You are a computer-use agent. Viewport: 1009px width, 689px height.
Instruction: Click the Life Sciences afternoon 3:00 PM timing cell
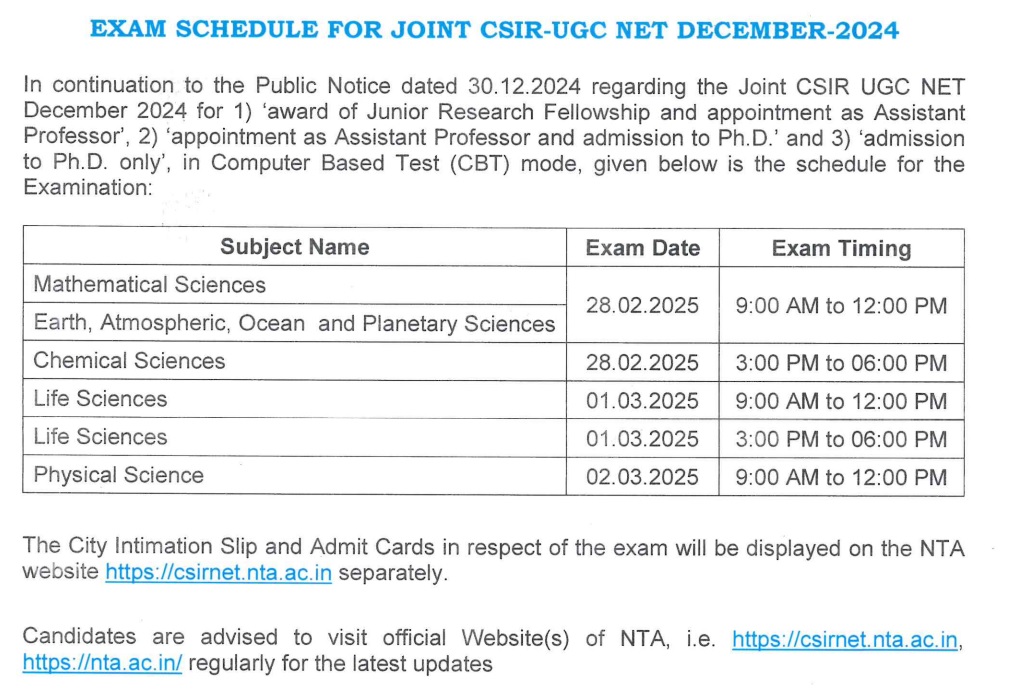[840, 438]
